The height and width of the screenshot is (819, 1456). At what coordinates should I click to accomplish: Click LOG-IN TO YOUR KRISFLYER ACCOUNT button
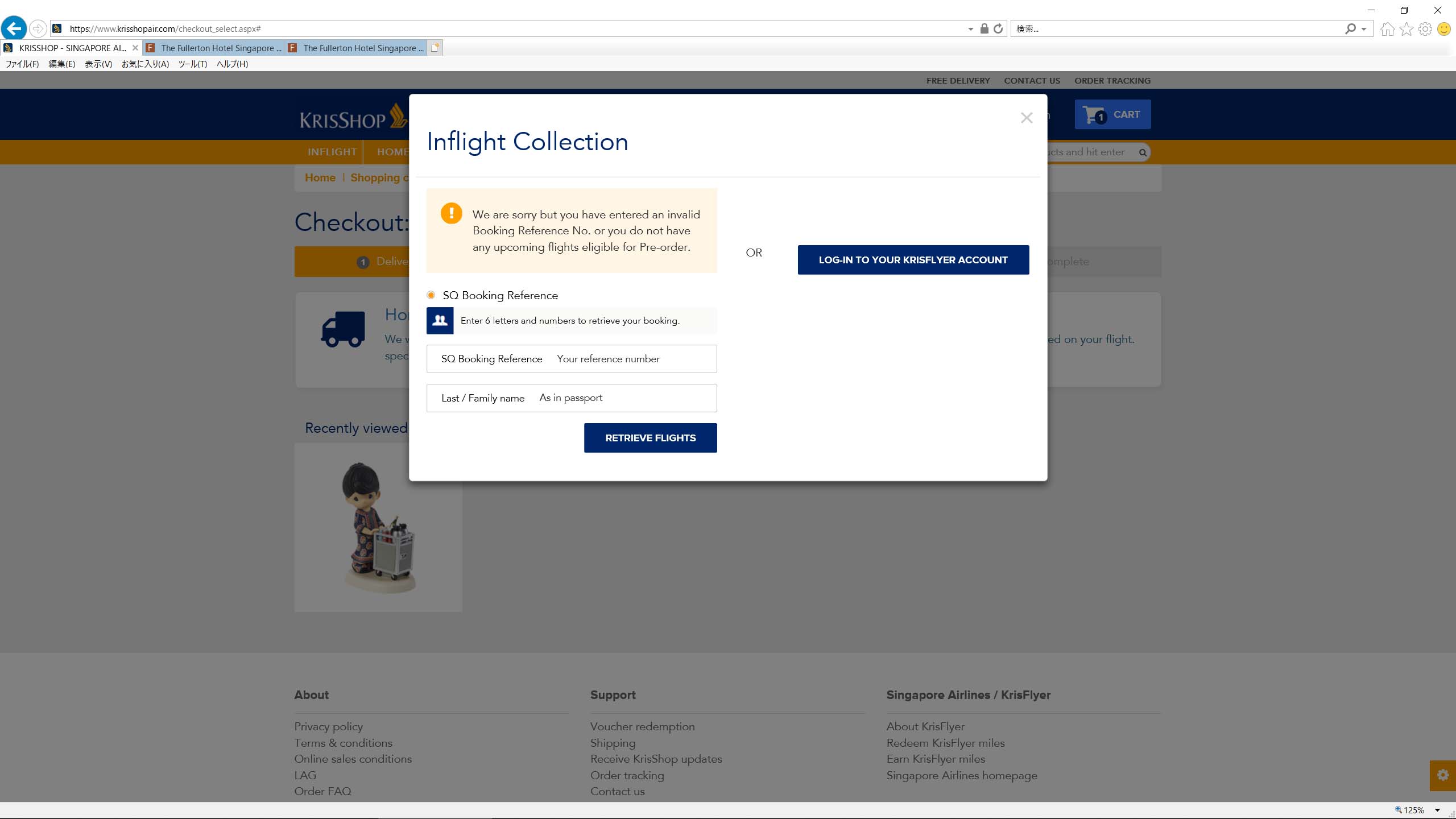tap(913, 260)
